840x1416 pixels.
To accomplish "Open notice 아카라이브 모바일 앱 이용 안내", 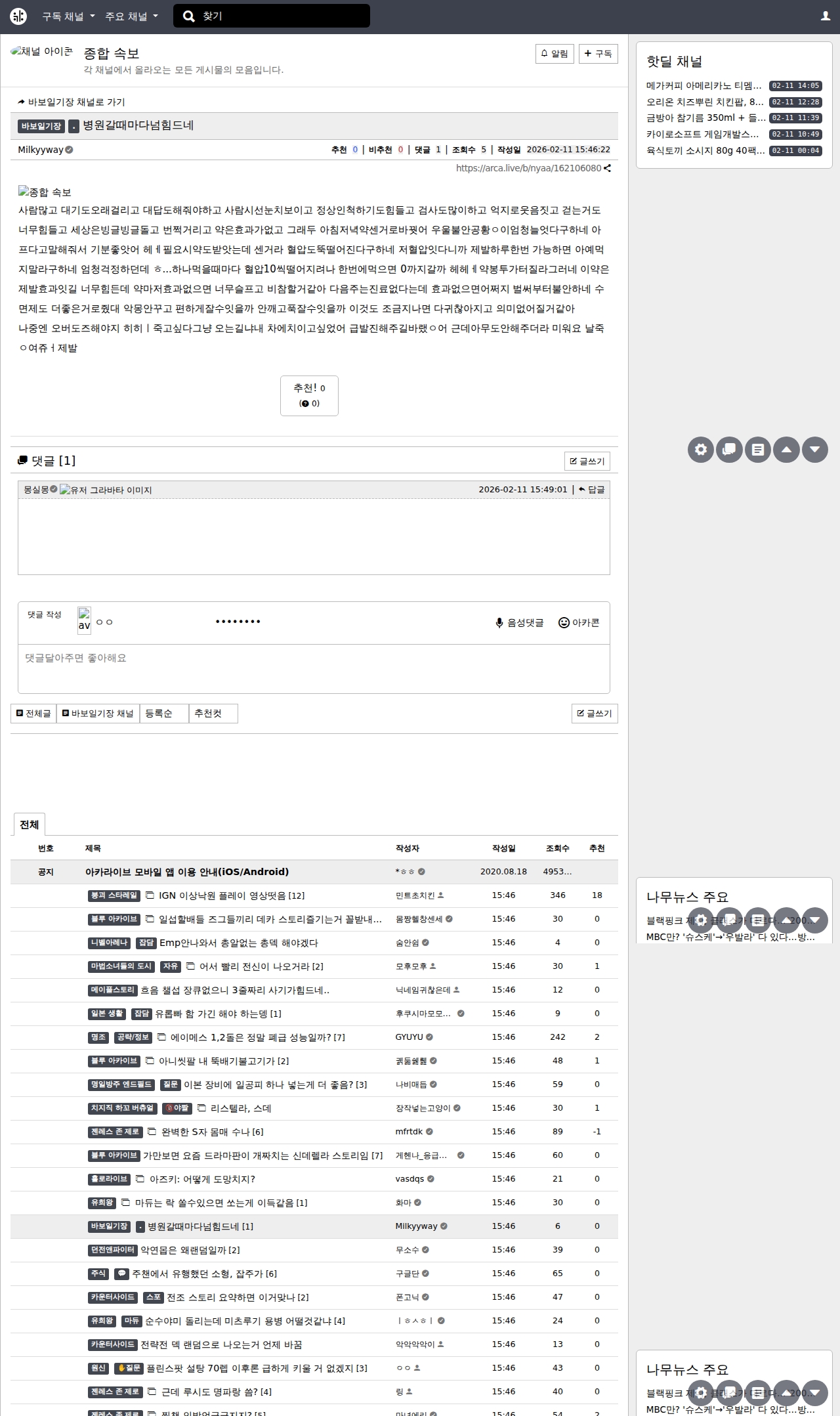I will pos(187,872).
